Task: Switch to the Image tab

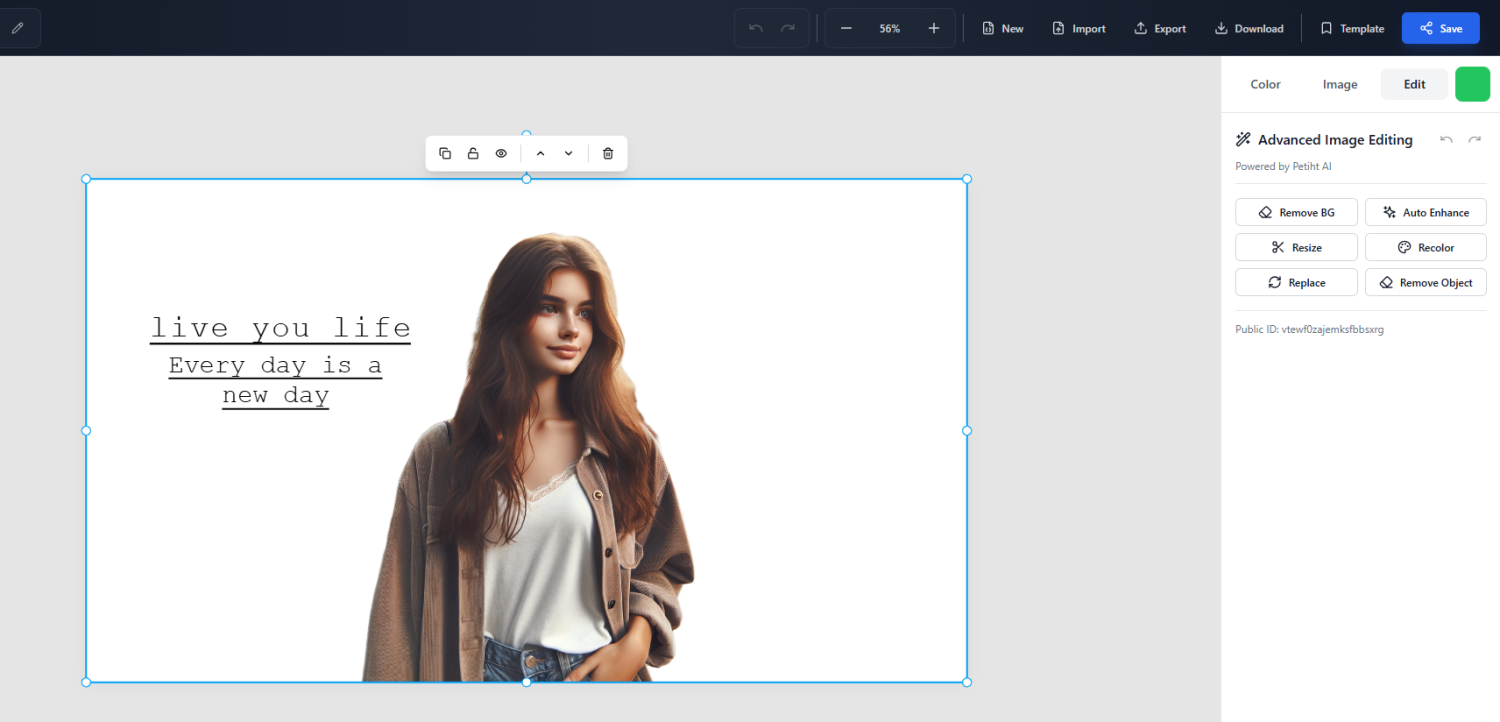Action: tap(1340, 84)
